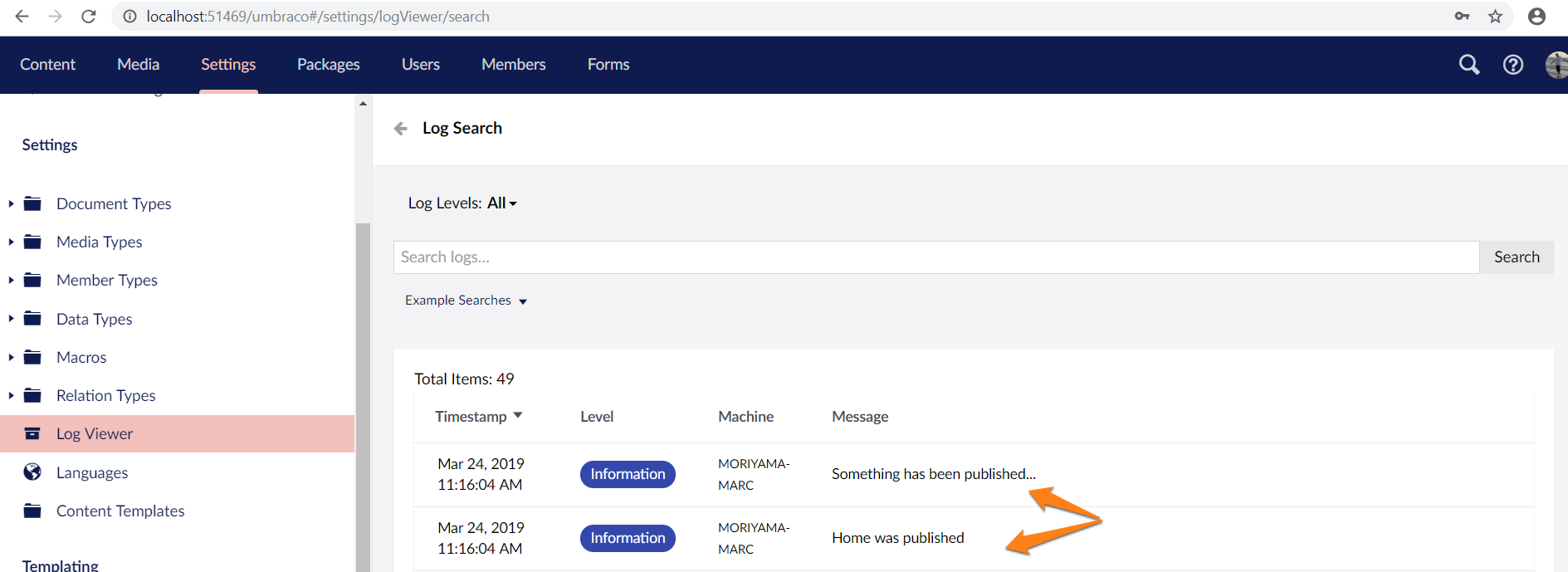Open the Media section
The image size is (1568, 572).
click(x=138, y=65)
